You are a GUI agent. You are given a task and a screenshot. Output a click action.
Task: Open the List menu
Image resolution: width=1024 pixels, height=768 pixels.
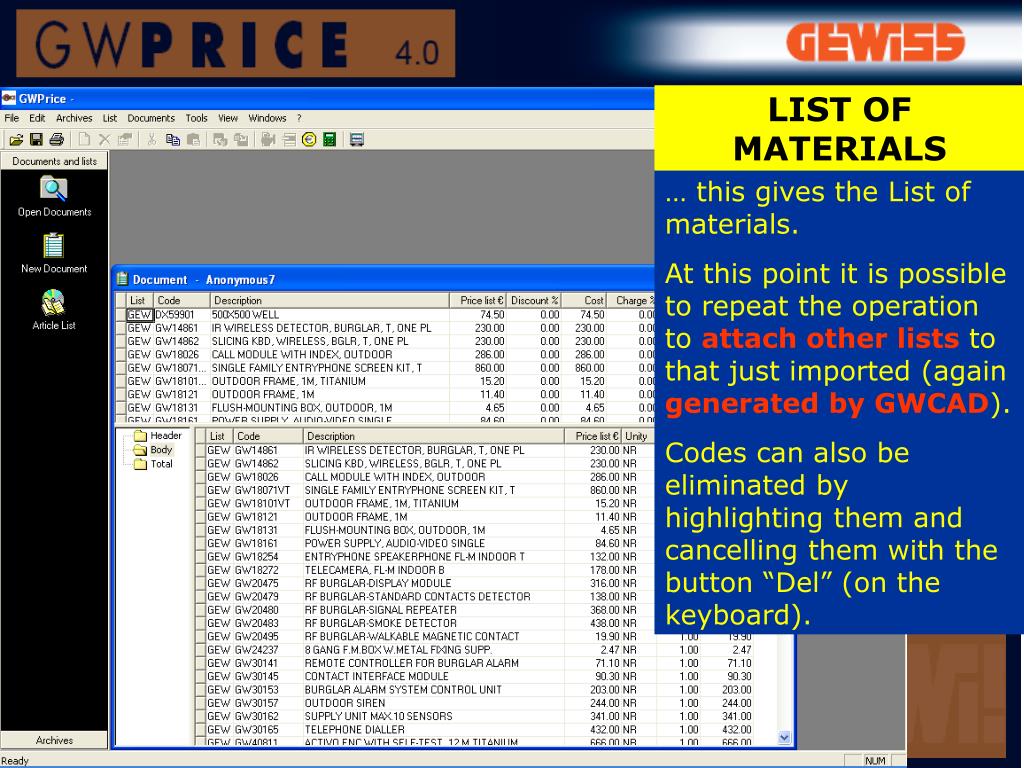pos(110,118)
